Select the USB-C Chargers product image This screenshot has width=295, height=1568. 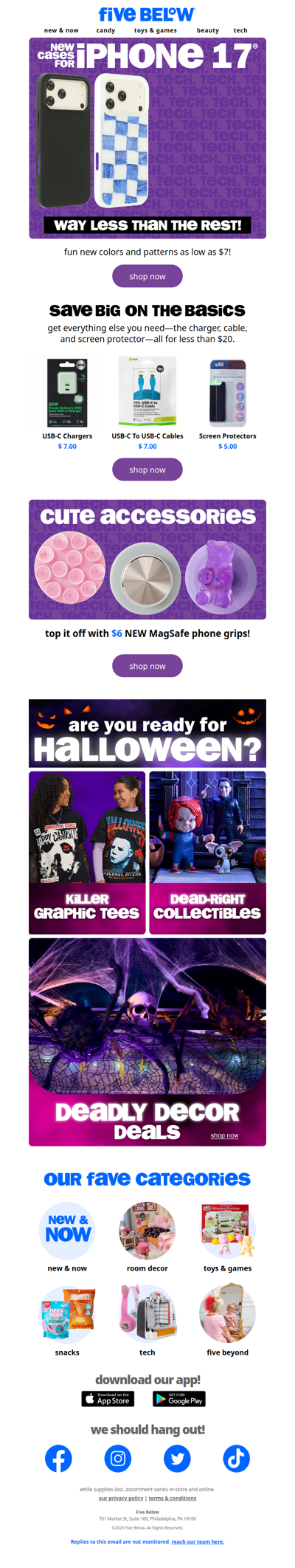tap(67, 393)
